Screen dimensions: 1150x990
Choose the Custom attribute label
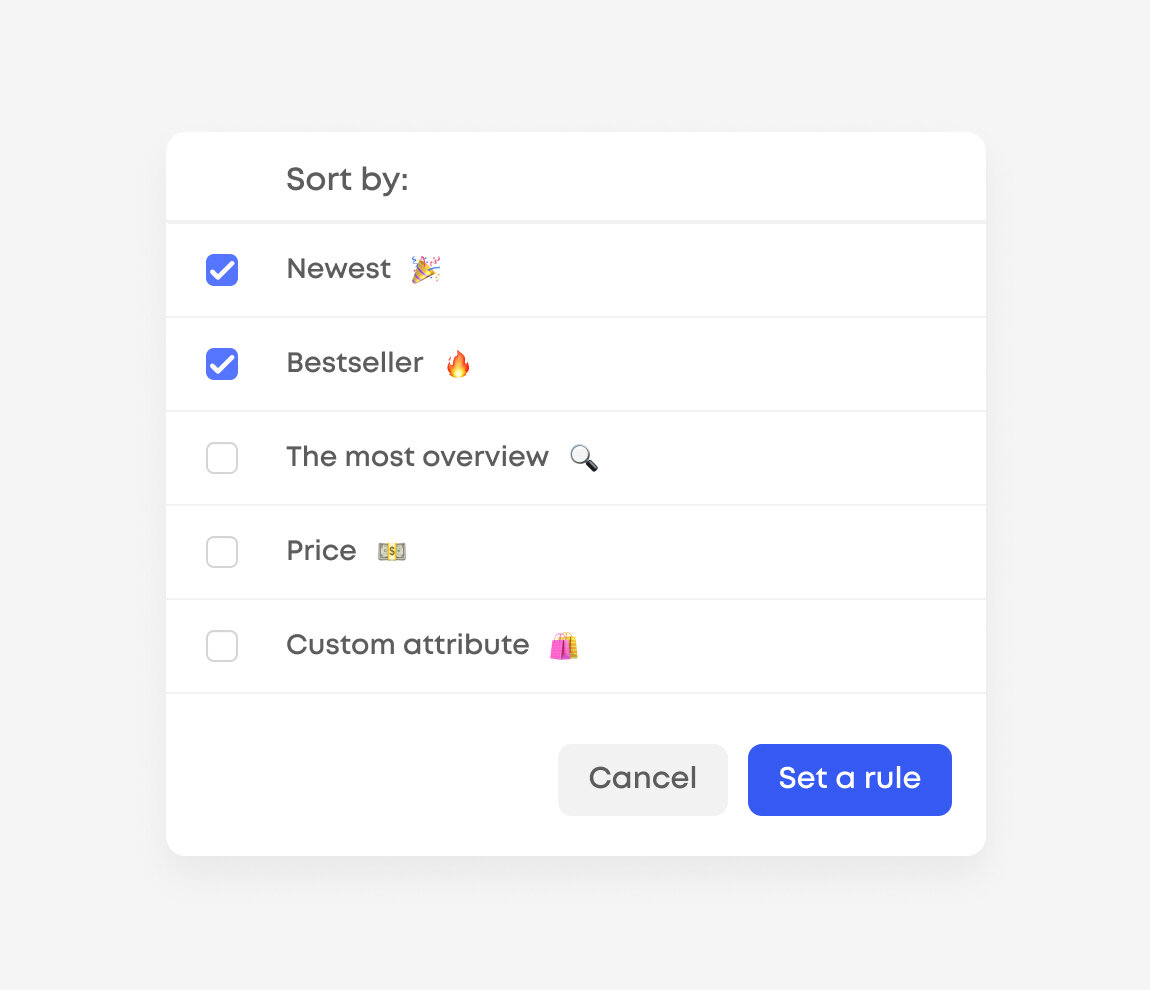pos(408,645)
